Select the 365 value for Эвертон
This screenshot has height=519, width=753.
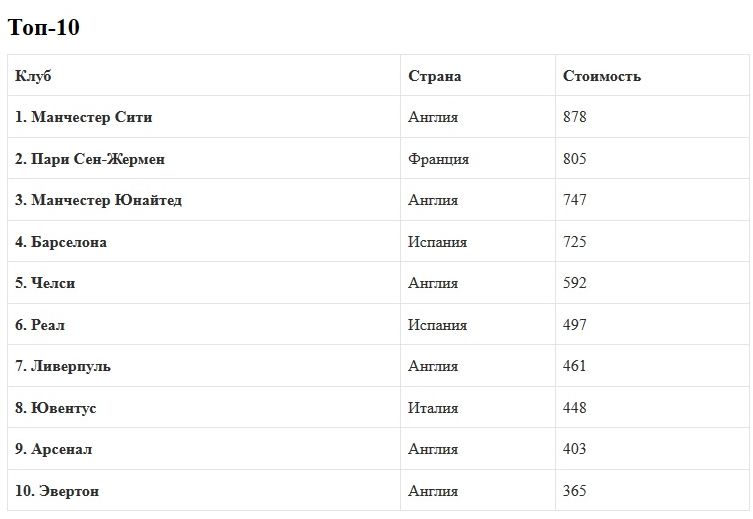[x=575, y=491]
